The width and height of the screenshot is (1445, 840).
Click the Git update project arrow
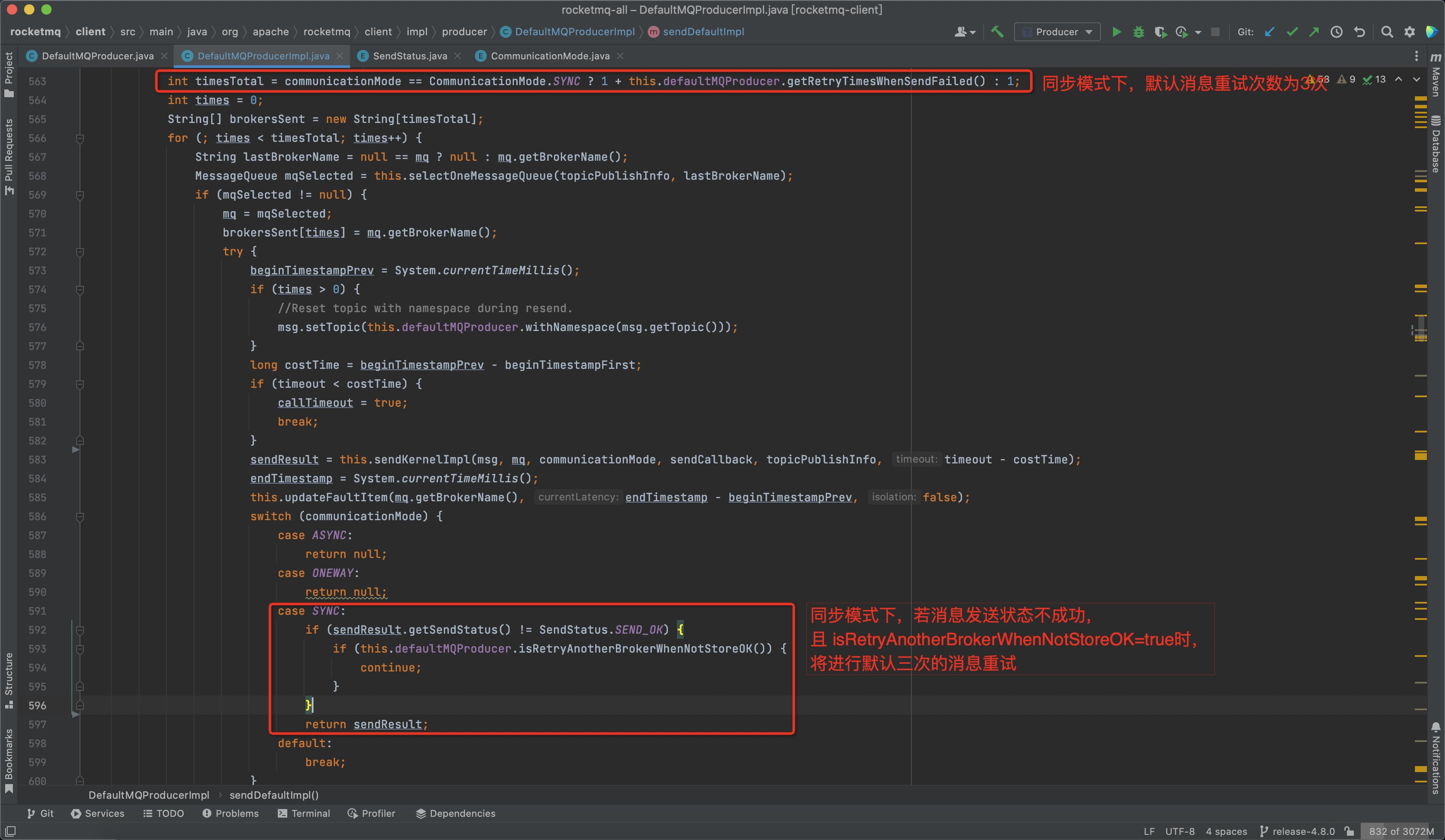click(x=1270, y=32)
